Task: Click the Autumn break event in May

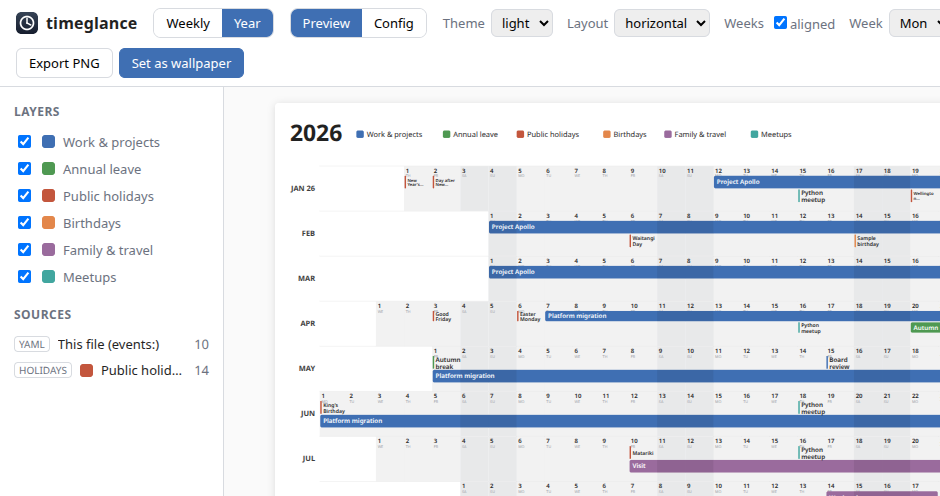Action: 447,363
